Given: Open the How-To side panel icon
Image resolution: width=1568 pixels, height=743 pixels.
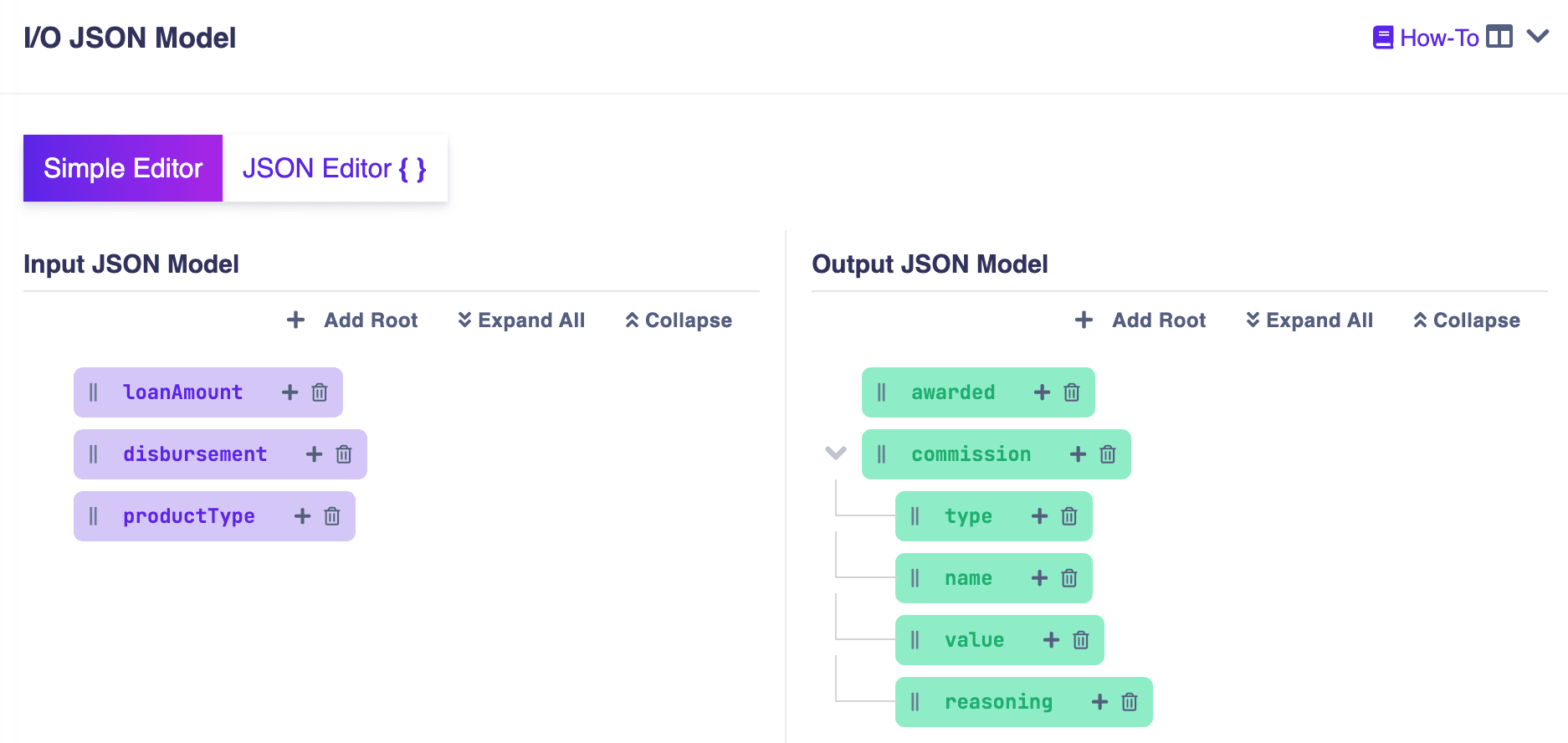Looking at the screenshot, I should tap(1499, 37).
